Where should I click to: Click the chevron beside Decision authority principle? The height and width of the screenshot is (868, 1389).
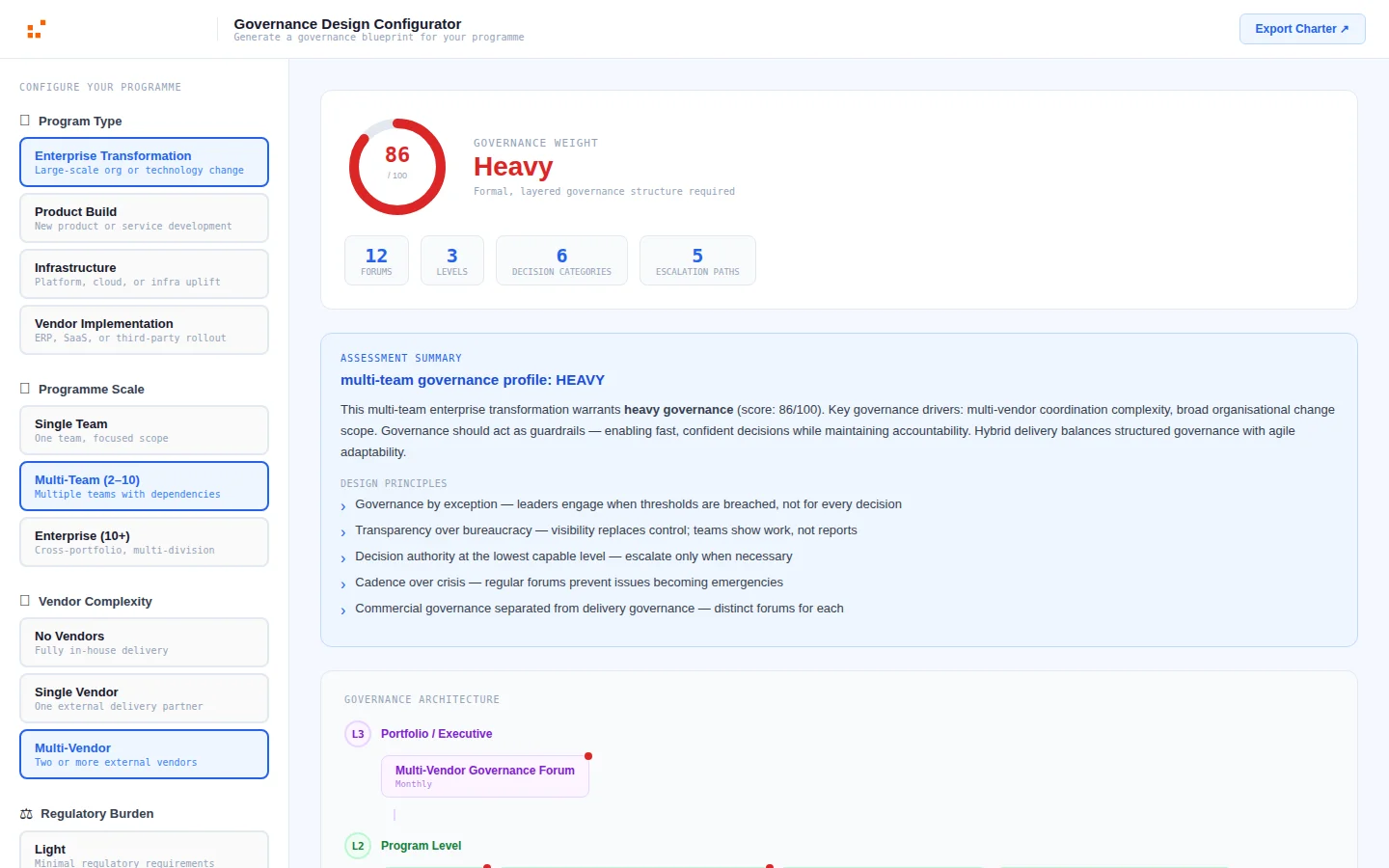tap(342, 557)
